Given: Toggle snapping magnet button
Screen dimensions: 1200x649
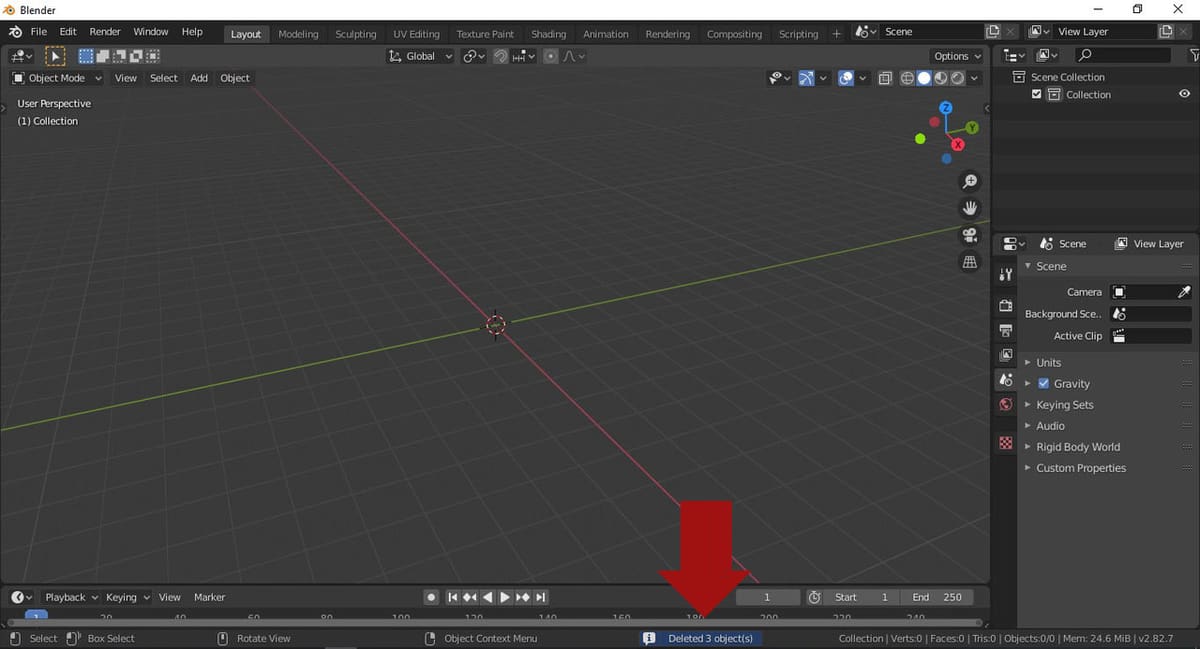Looking at the screenshot, I should click(x=501, y=56).
